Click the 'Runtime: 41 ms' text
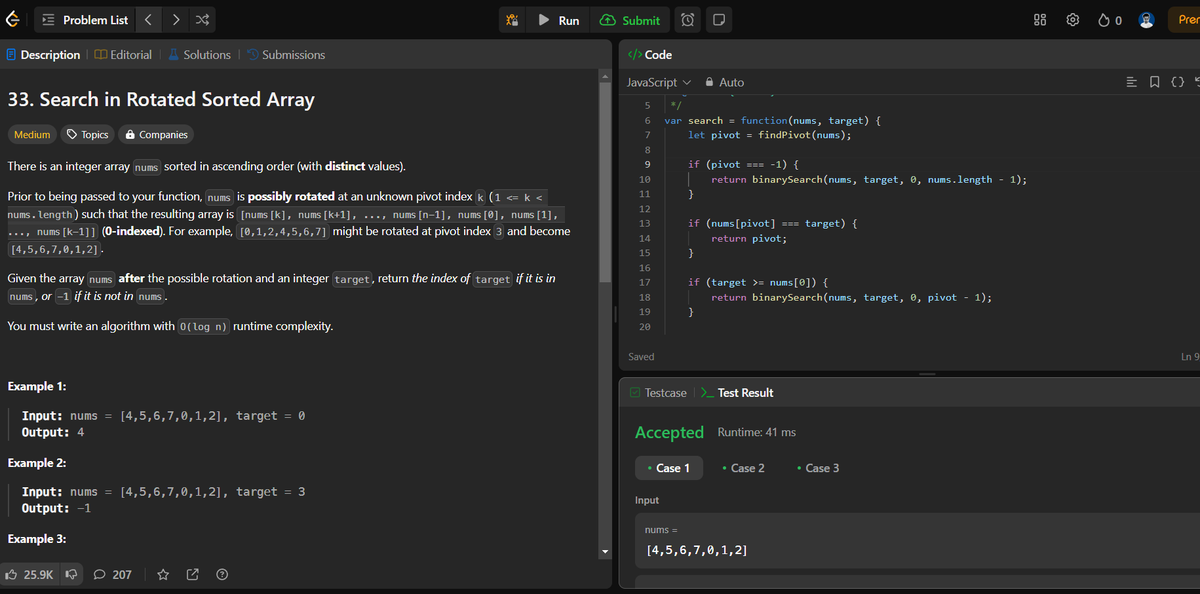1200x594 pixels. 757,432
